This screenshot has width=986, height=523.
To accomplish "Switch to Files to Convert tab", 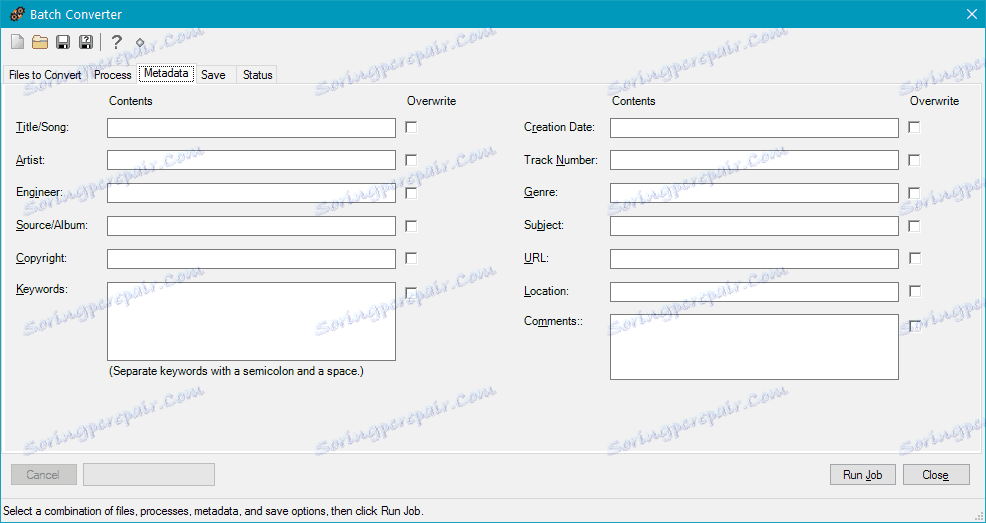I will 45,75.
